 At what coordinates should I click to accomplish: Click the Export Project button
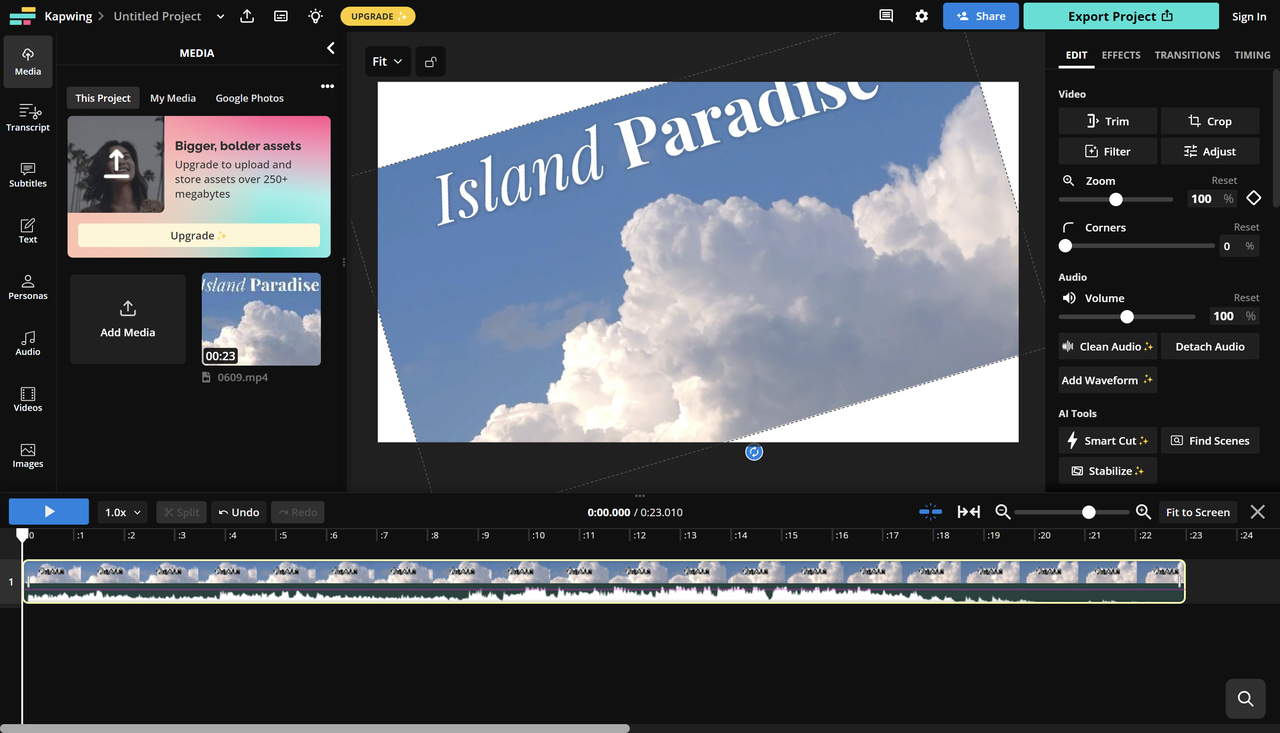point(1121,16)
